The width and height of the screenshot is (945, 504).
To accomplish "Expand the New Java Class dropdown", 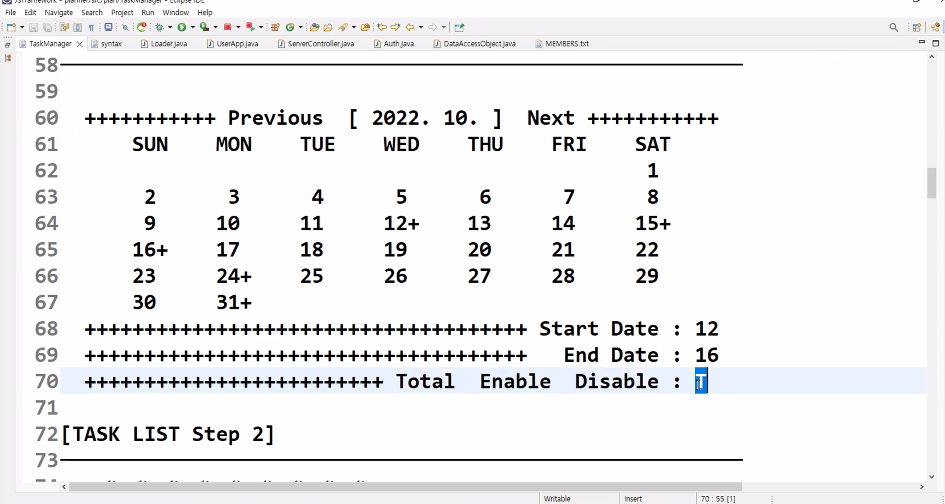I will tap(300, 27).
